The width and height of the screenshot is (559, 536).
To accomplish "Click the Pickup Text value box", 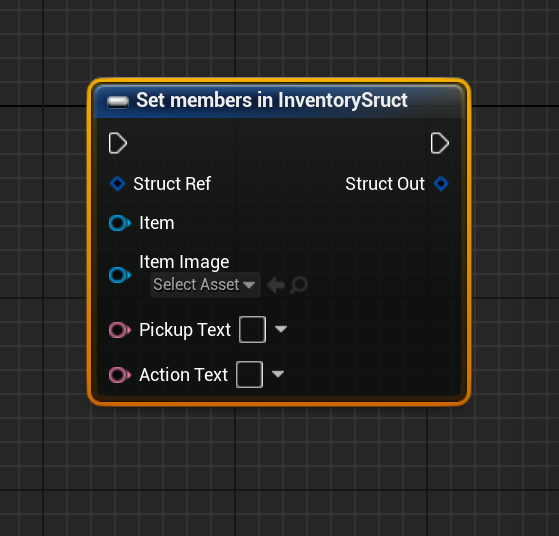I will point(252,330).
